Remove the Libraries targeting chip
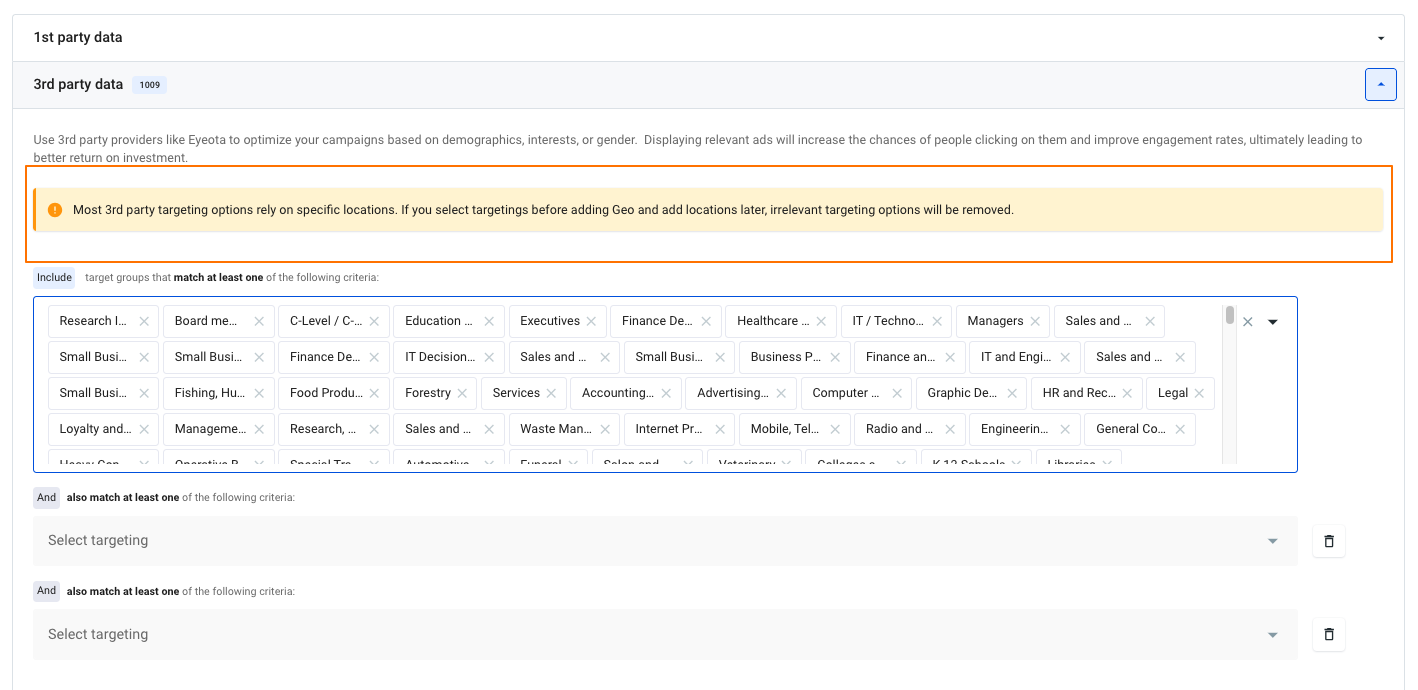1418x690 pixels. click(1106, 462)
